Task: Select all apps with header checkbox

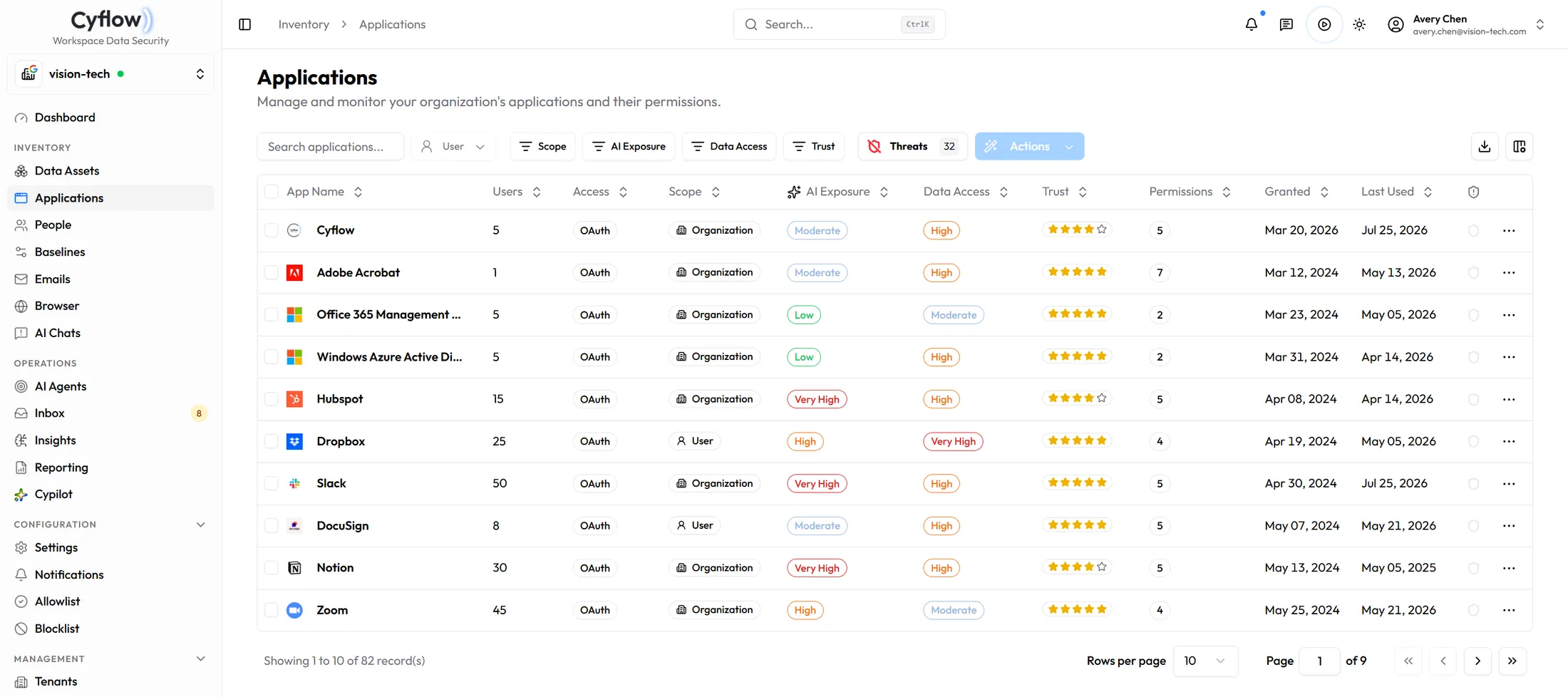Action: coord(271,192)
